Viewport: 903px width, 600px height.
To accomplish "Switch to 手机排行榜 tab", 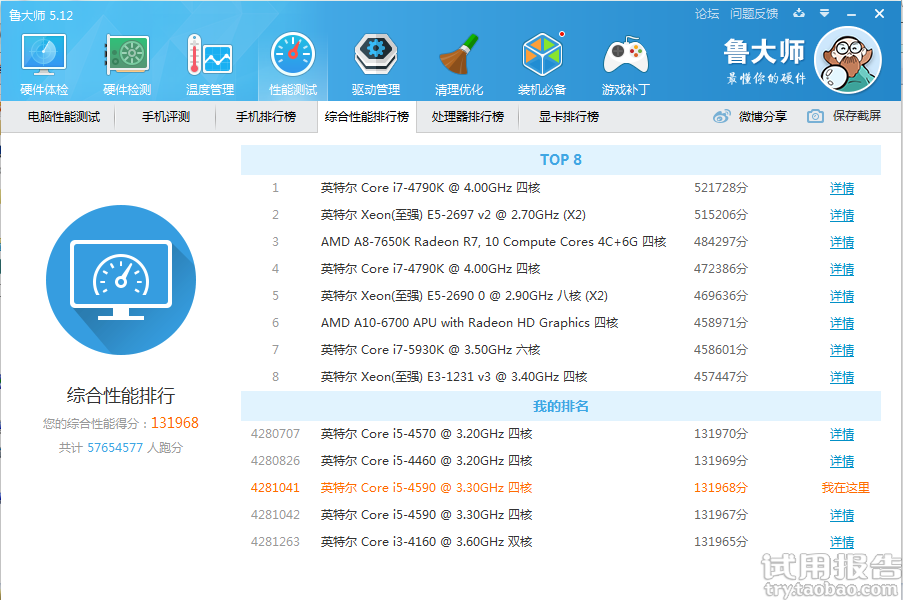I will (x=266, y=117).
